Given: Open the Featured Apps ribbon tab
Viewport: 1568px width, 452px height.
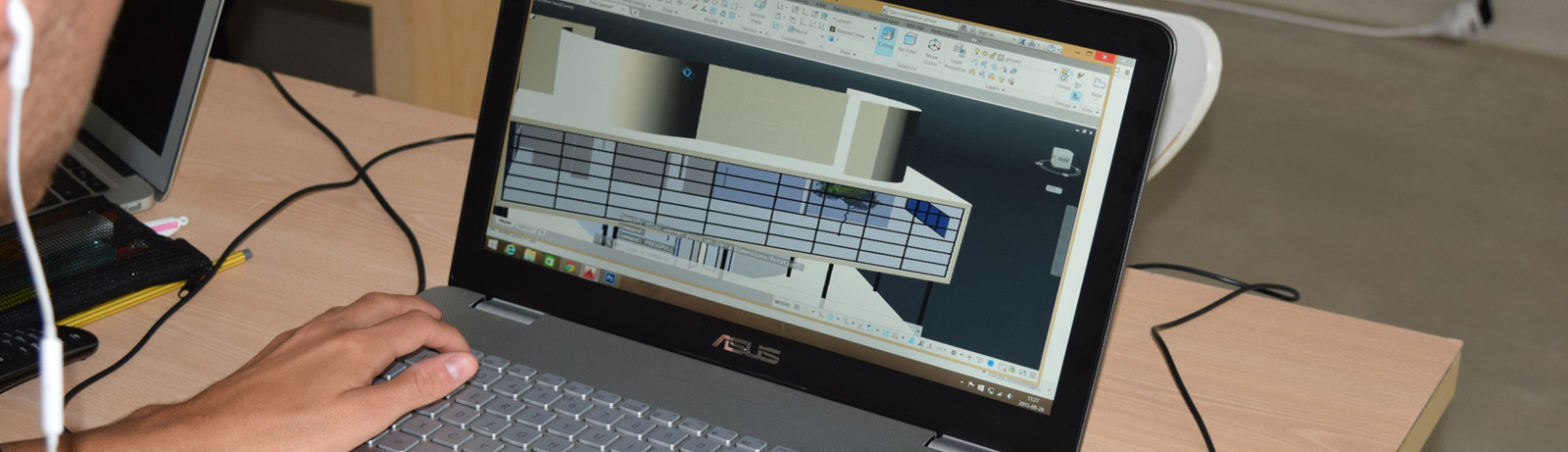Looking at the screenshot, I should [x=882, y=19].
